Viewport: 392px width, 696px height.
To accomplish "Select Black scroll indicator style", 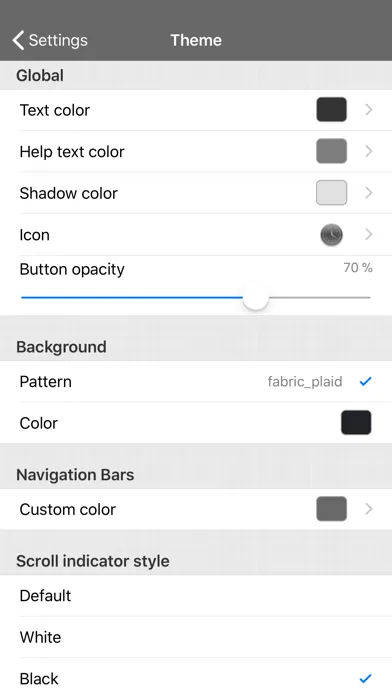I will pos(196,679).
